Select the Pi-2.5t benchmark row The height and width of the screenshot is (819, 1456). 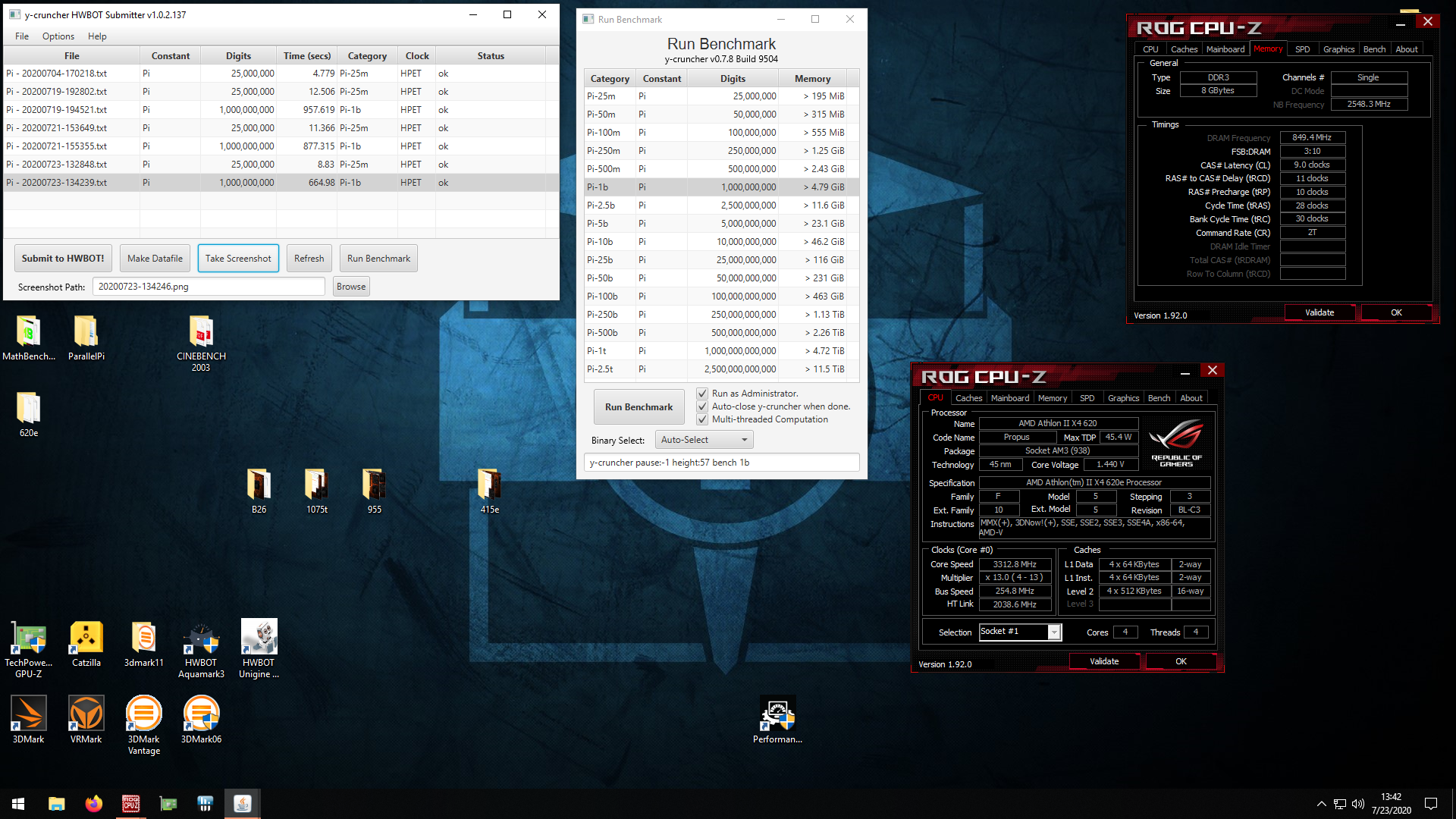pos(721,369)
